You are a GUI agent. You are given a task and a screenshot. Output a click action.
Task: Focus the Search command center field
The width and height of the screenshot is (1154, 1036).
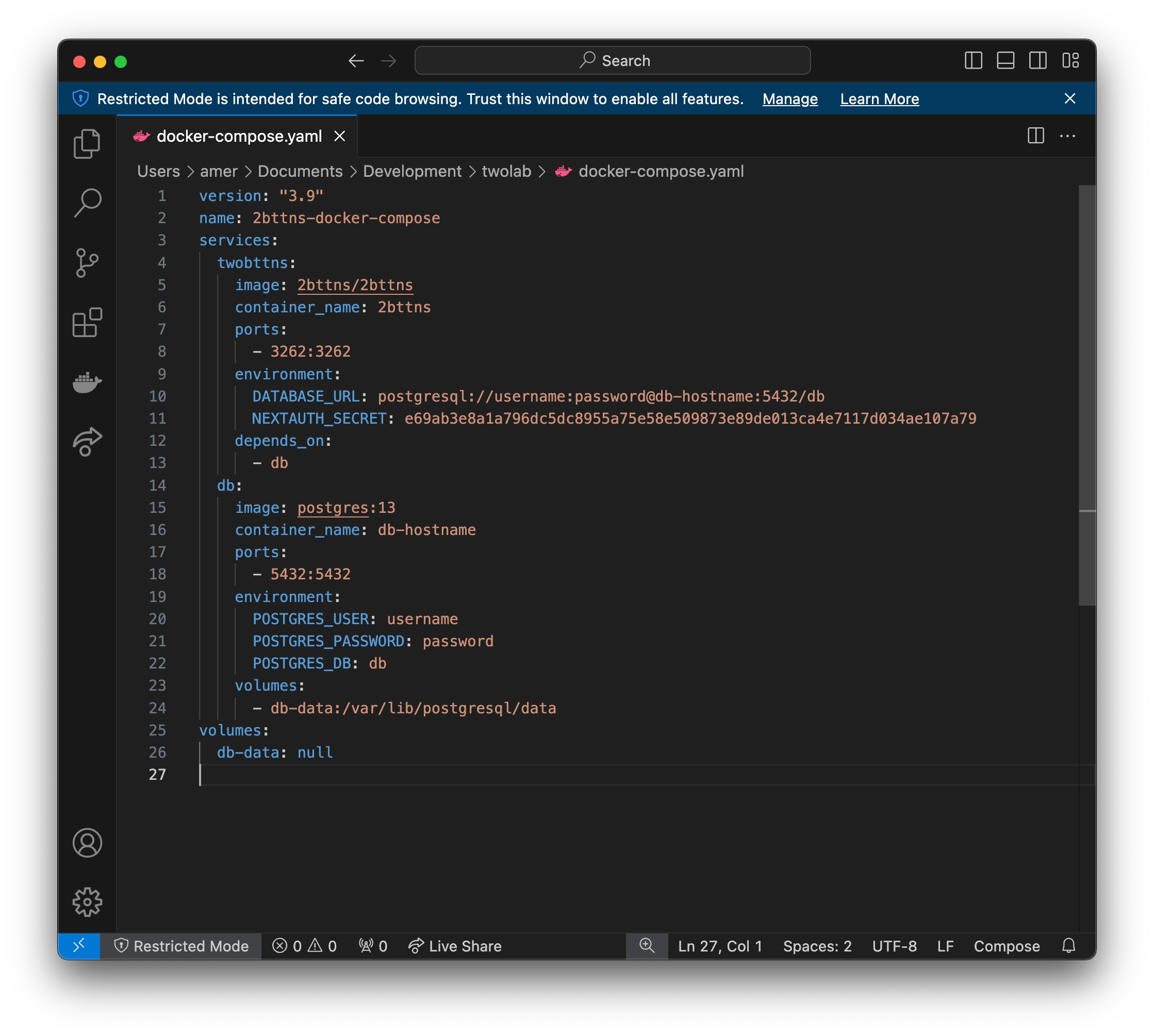[613, 60]
